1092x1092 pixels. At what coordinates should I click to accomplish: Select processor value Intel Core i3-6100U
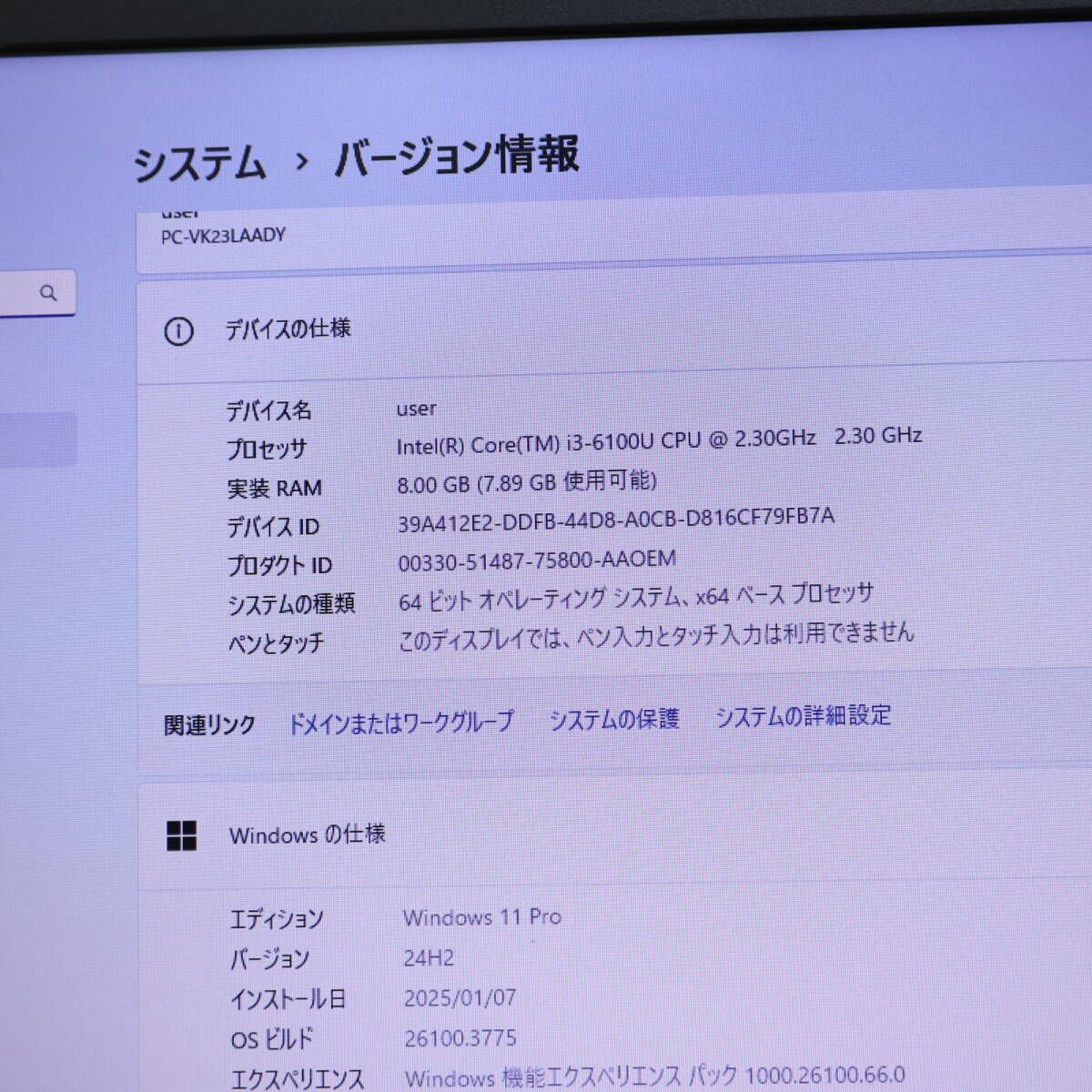(x=660, y=440)
